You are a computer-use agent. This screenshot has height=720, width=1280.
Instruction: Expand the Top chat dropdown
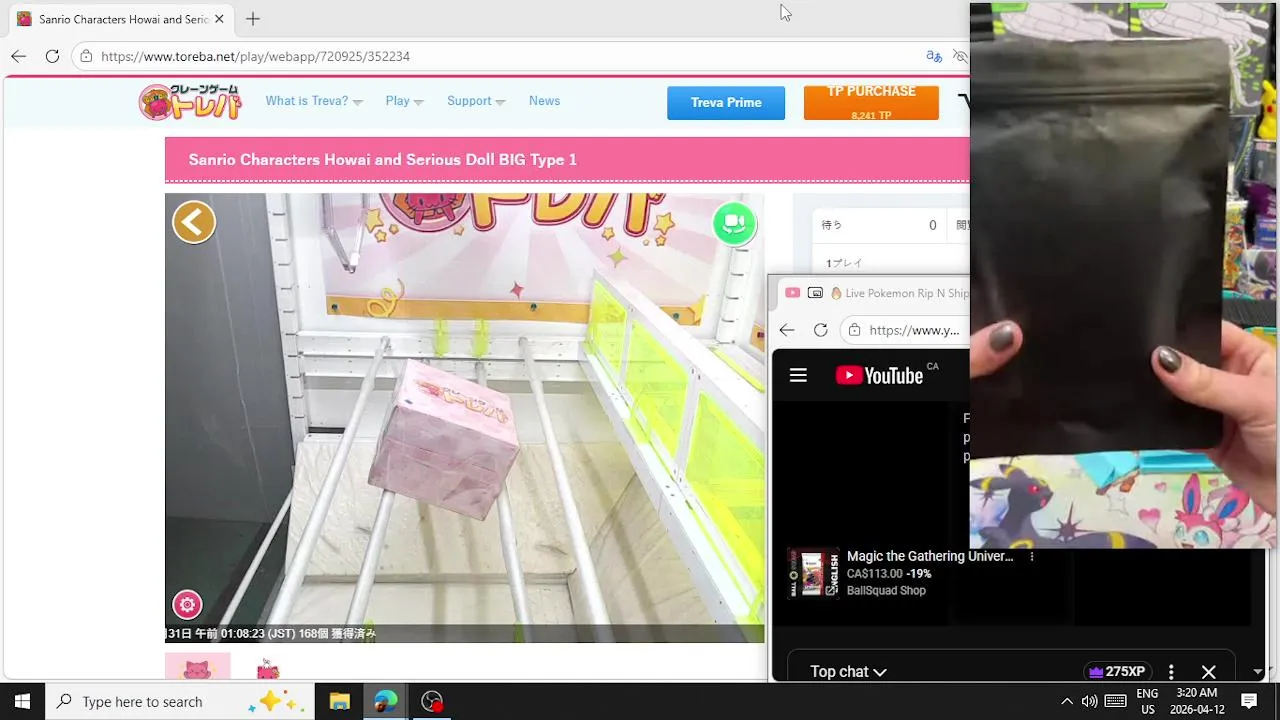[x=848, y=672]
